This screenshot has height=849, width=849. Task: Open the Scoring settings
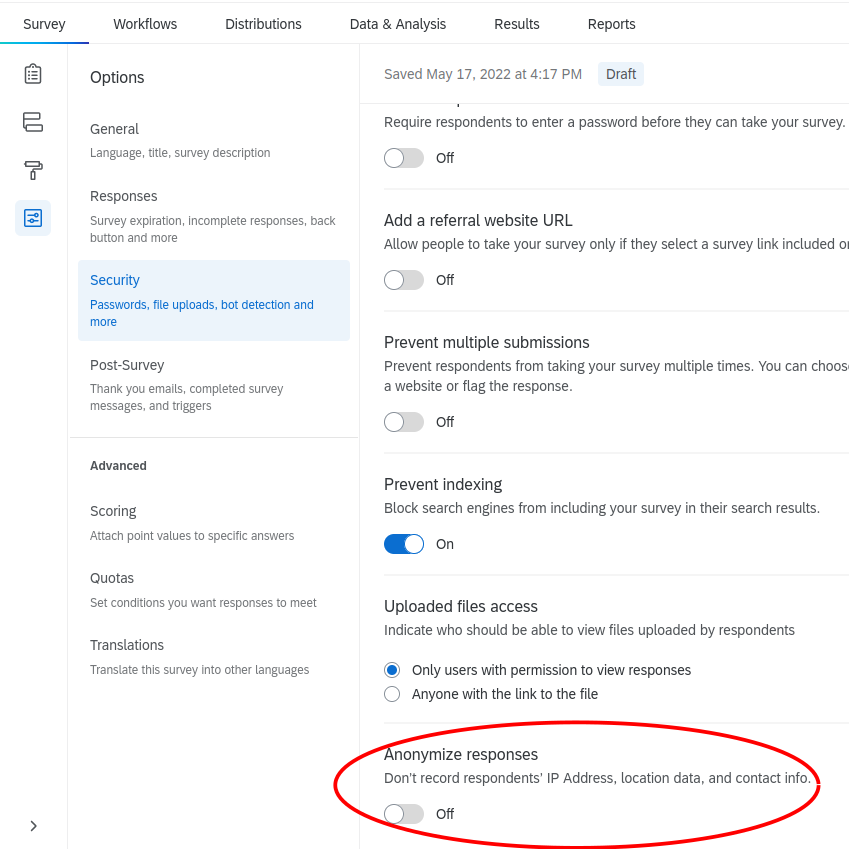coord(113,511)
